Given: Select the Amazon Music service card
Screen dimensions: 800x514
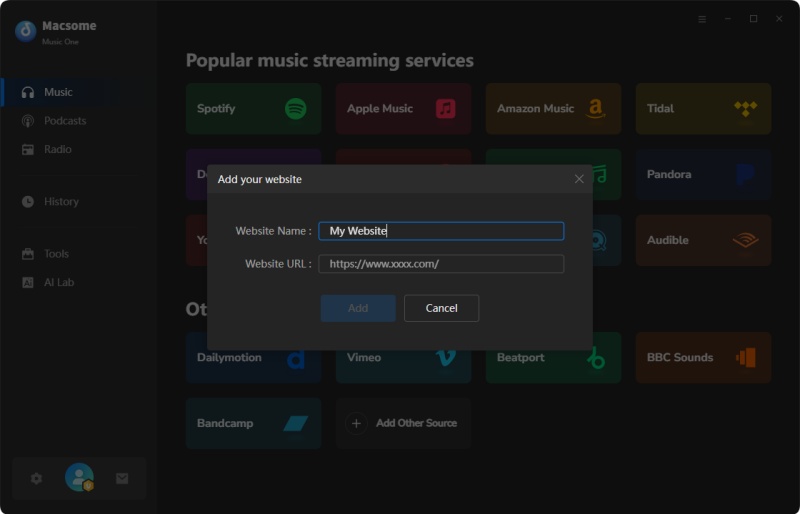Looking at the screenshot, I should coord(554,109).
